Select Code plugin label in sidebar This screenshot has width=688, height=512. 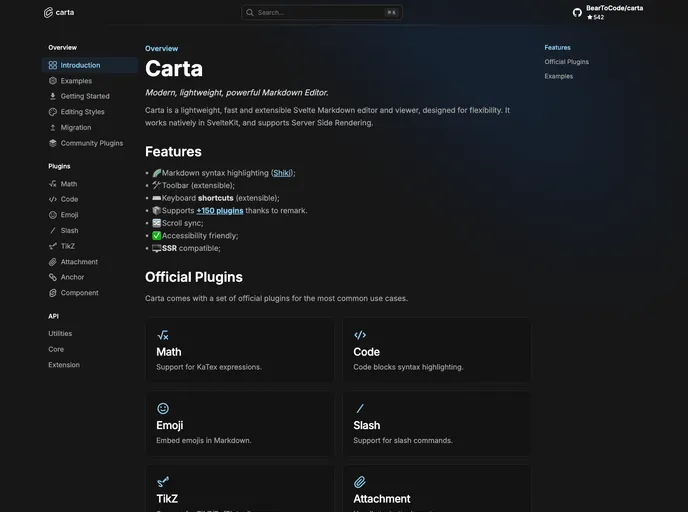pyautogui.click(x=69, y=199)
